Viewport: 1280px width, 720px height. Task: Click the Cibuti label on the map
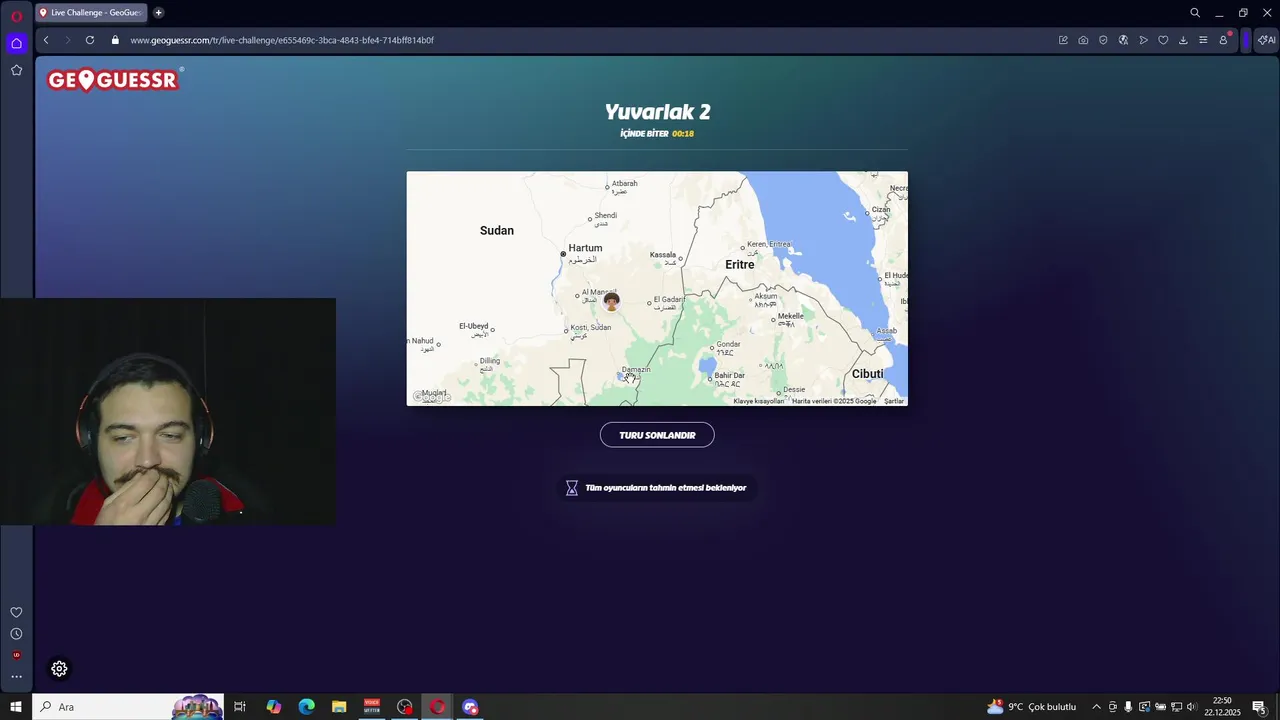click(867, 374)
